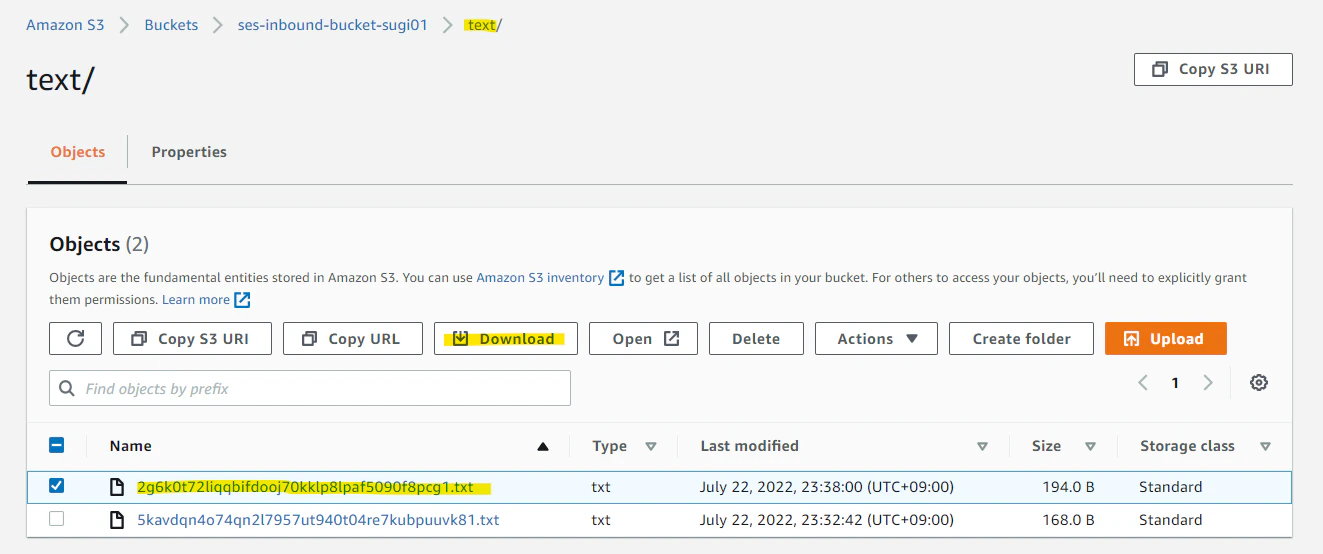Click the file icon for 2g6k0t72 object
The width and height of the screenshot is (1323, 554).
click(x=117, y=488)
